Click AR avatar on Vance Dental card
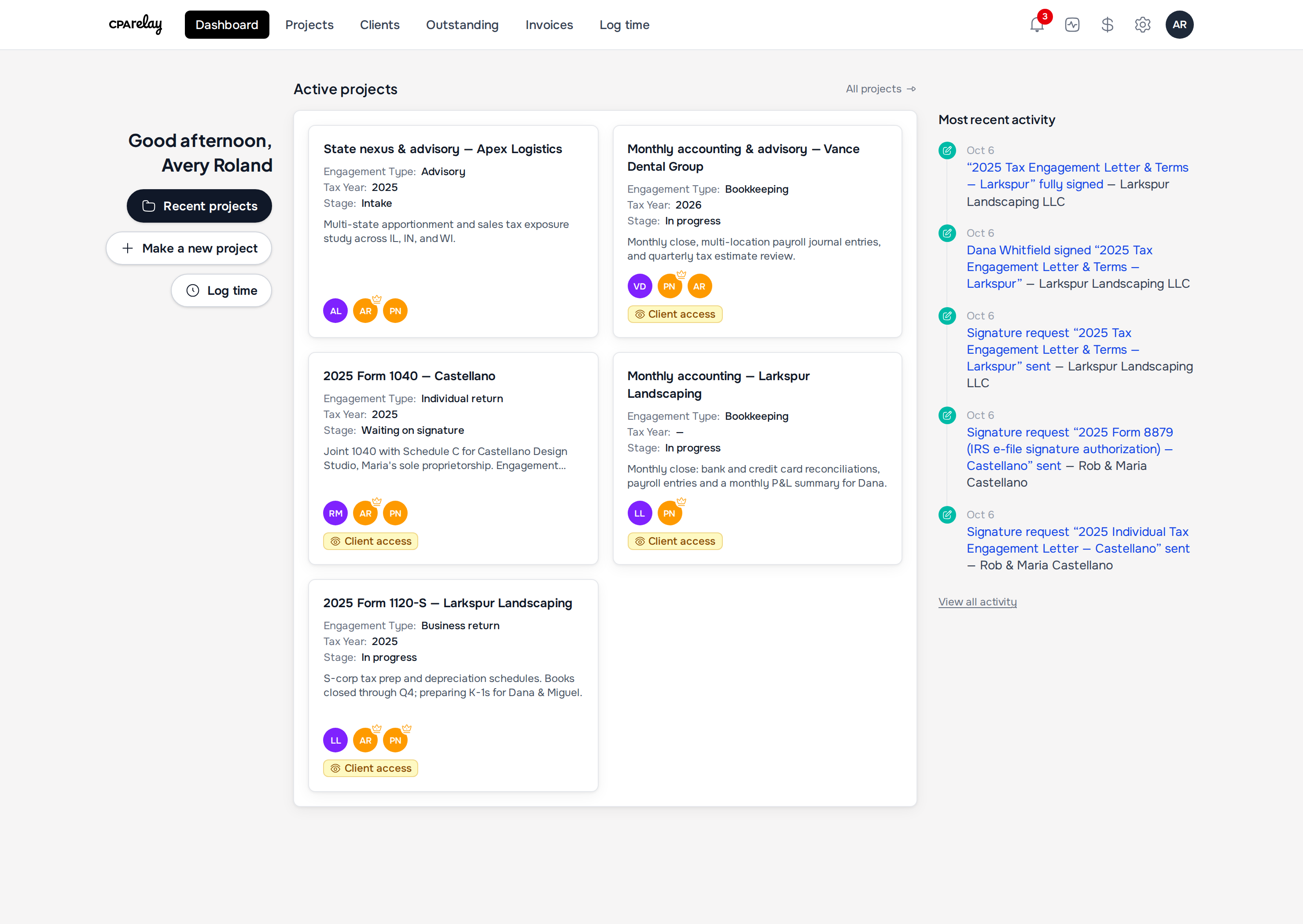 tap(699, 286)
